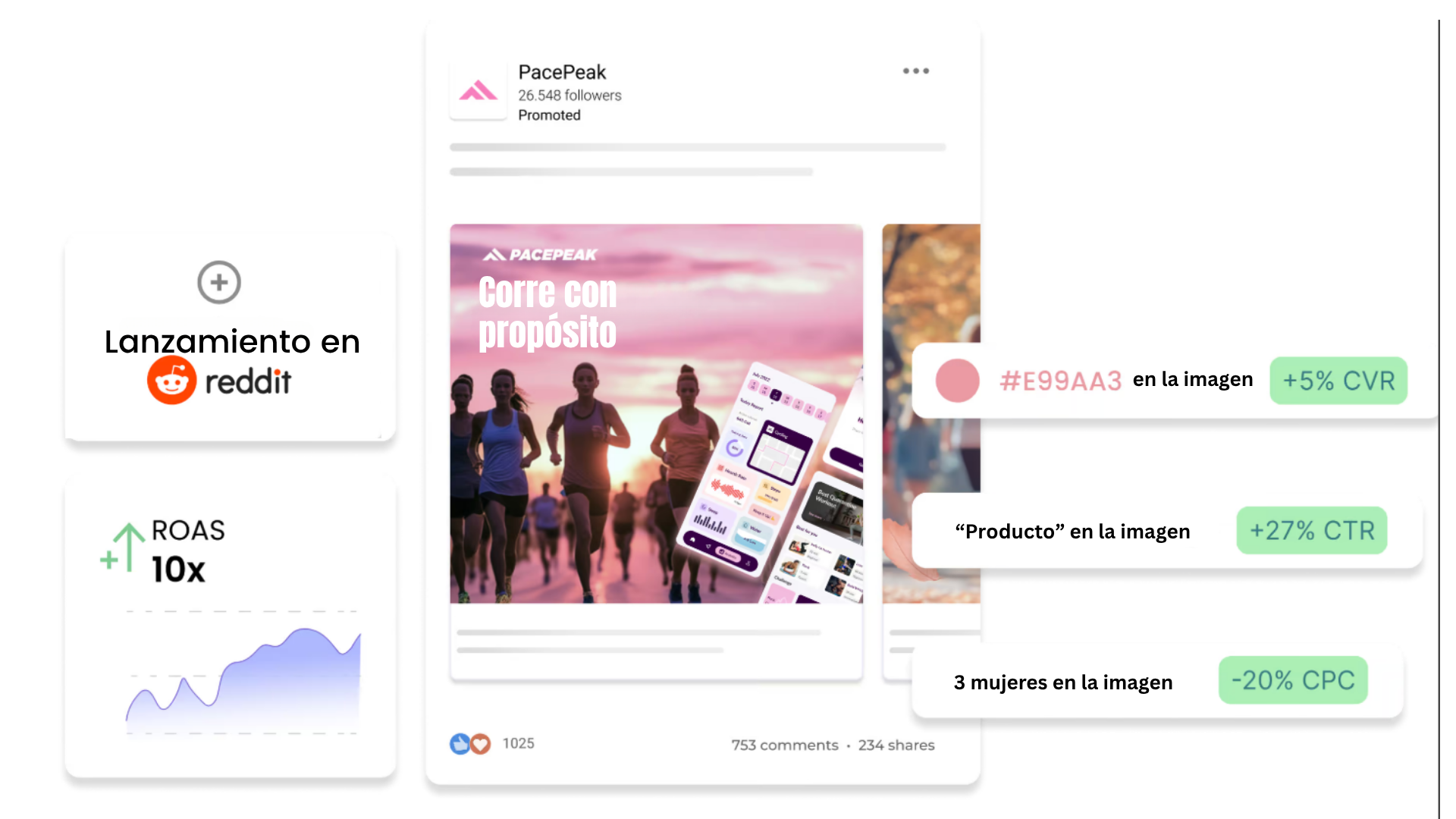Click the +27% CTR green badge
This screenshot has width=1456, height=819.
tap(1312, 530)
